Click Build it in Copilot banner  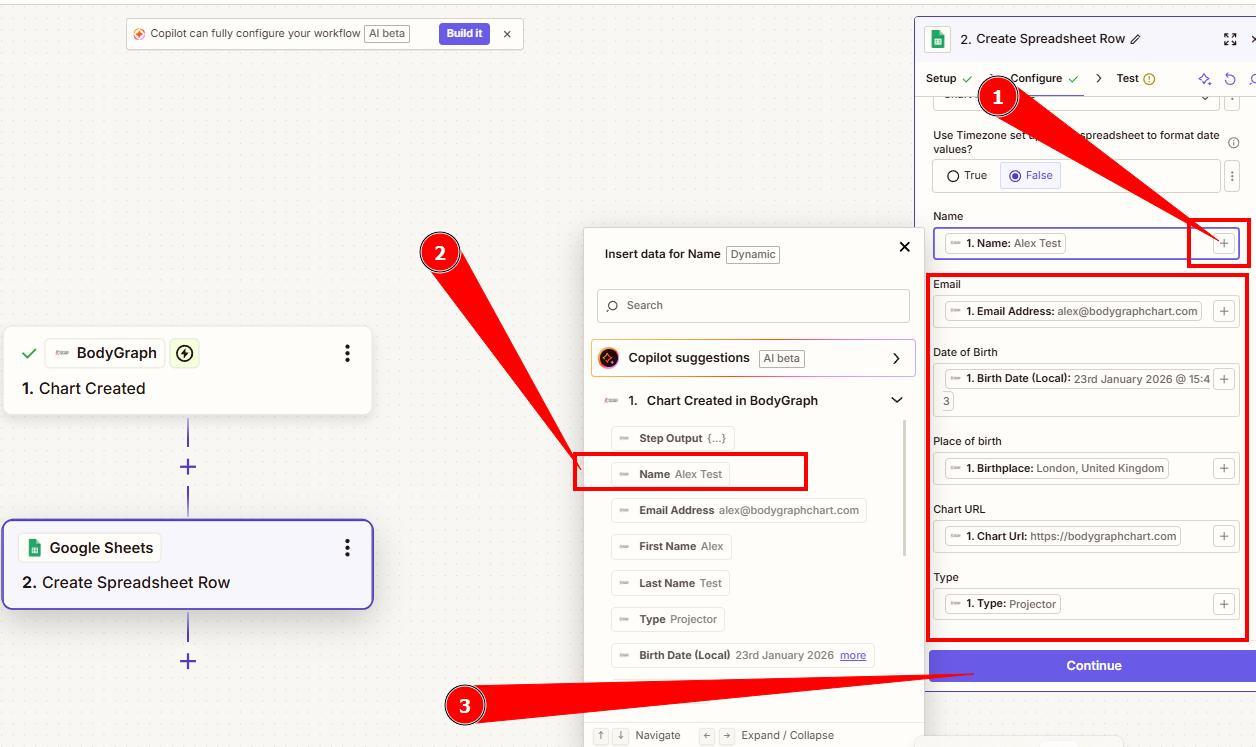click(464, 34)
